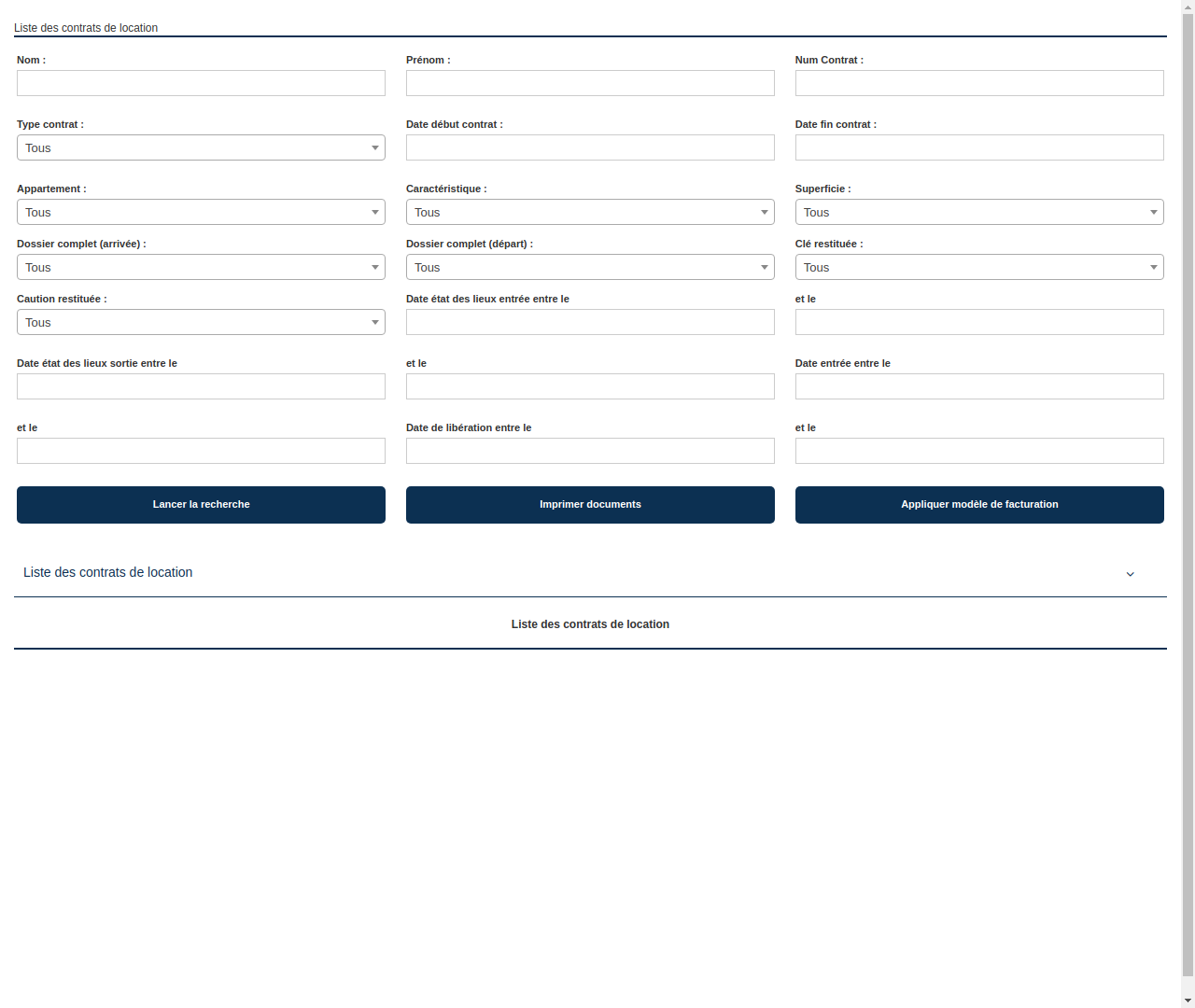This screenshot has width=1195, height=1008.
Task: Click the Lancer la recherche button
Action: [x=201, y=504]
